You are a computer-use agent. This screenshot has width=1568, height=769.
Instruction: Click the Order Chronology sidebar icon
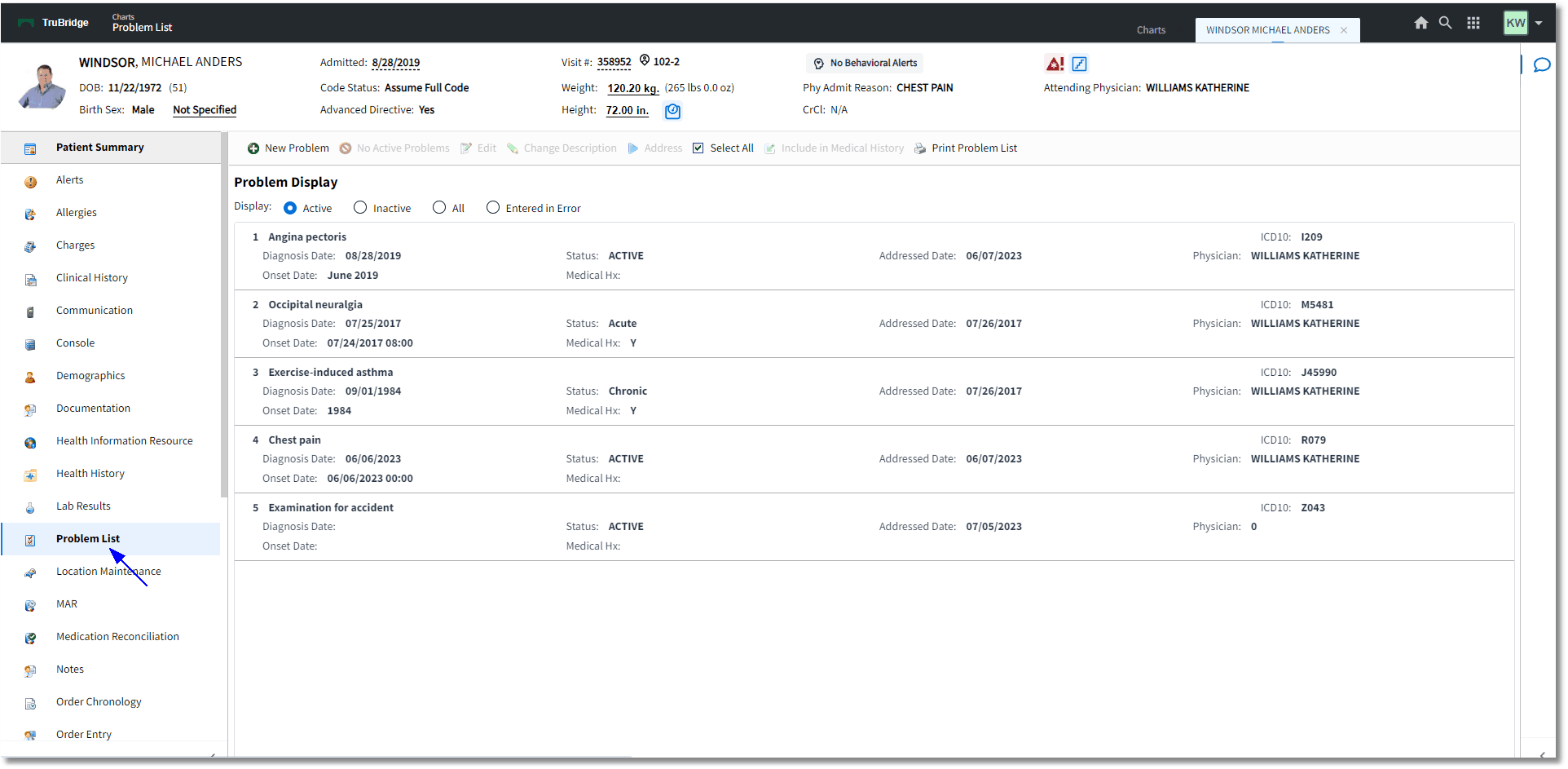point(30,704)
